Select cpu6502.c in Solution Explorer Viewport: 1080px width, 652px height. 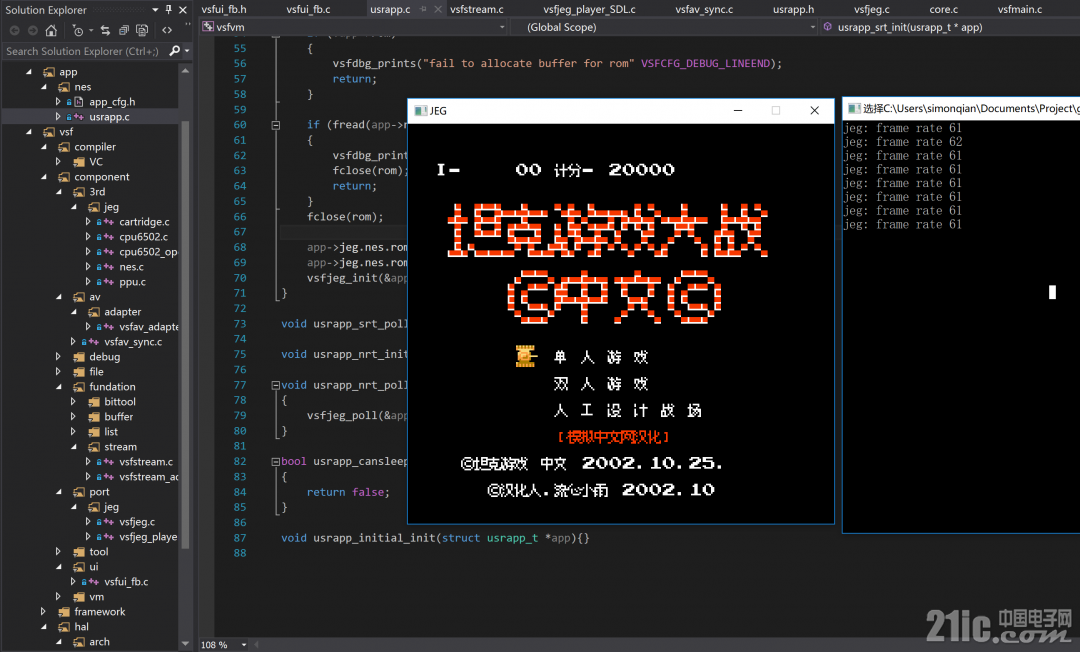(x=143, y=237)
